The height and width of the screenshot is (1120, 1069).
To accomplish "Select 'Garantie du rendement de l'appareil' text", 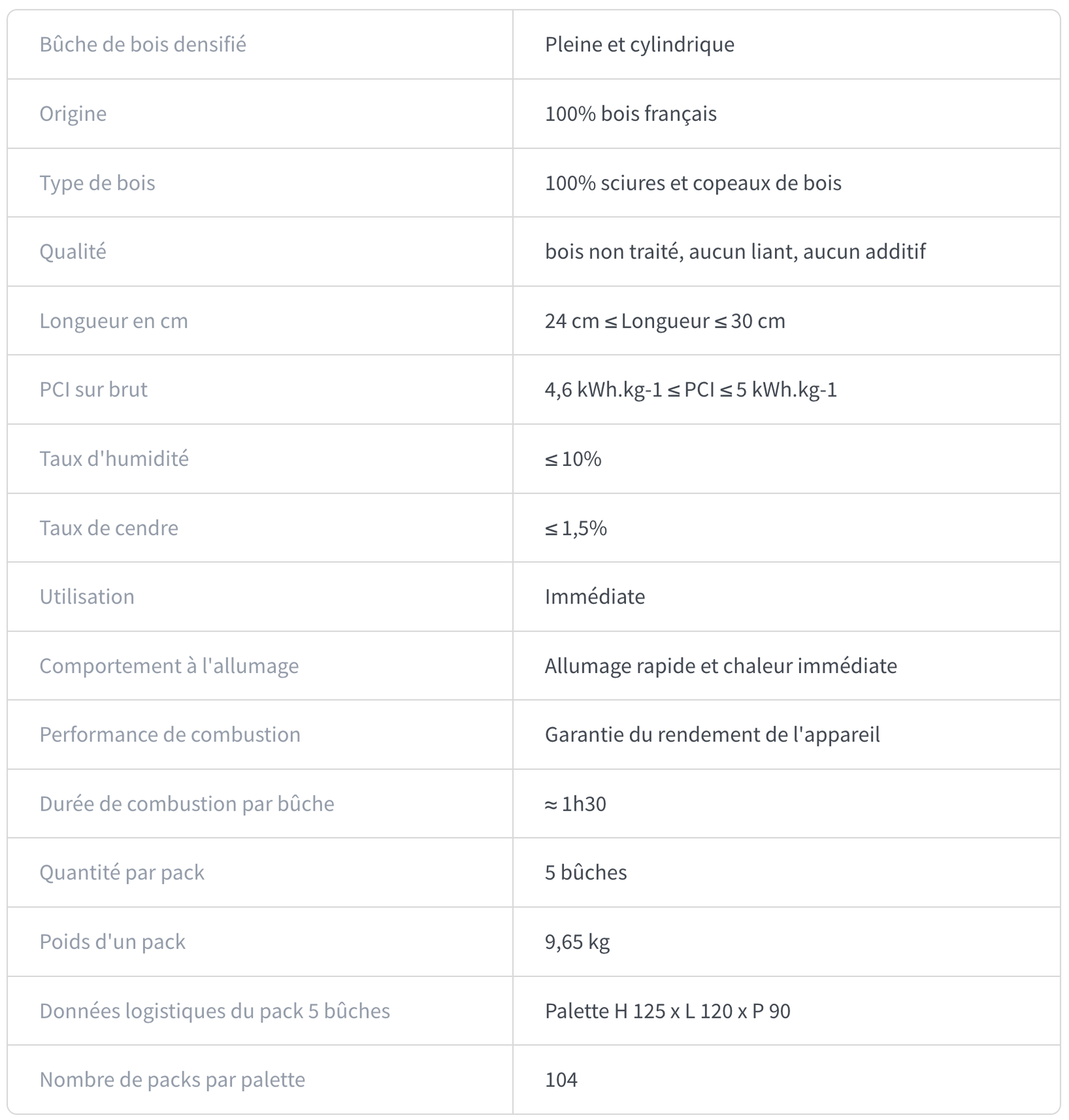I will 712,734.
